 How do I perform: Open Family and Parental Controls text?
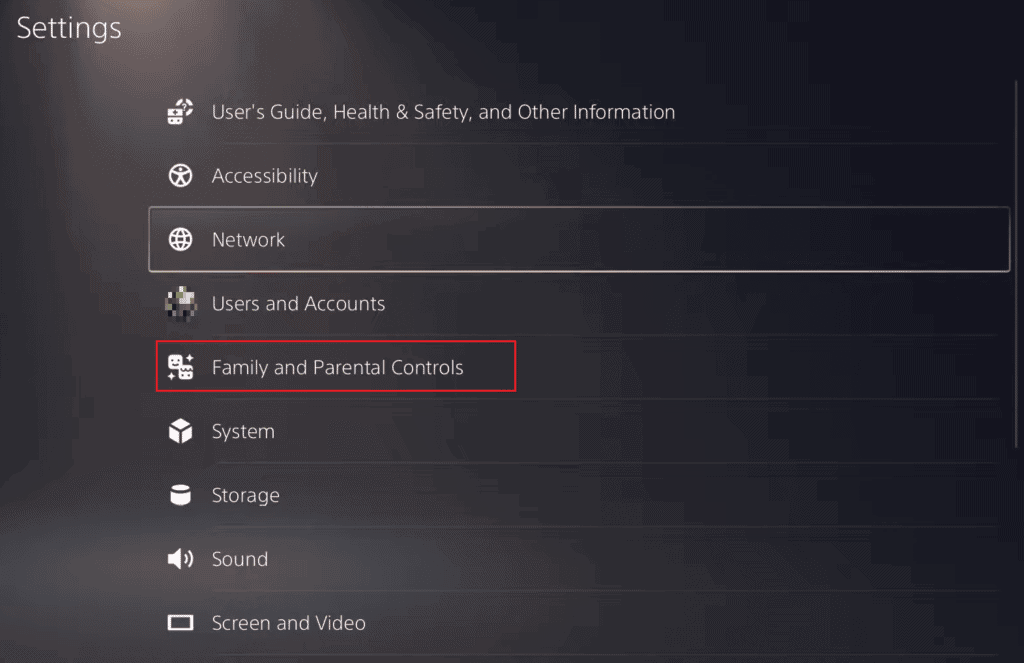337,368
